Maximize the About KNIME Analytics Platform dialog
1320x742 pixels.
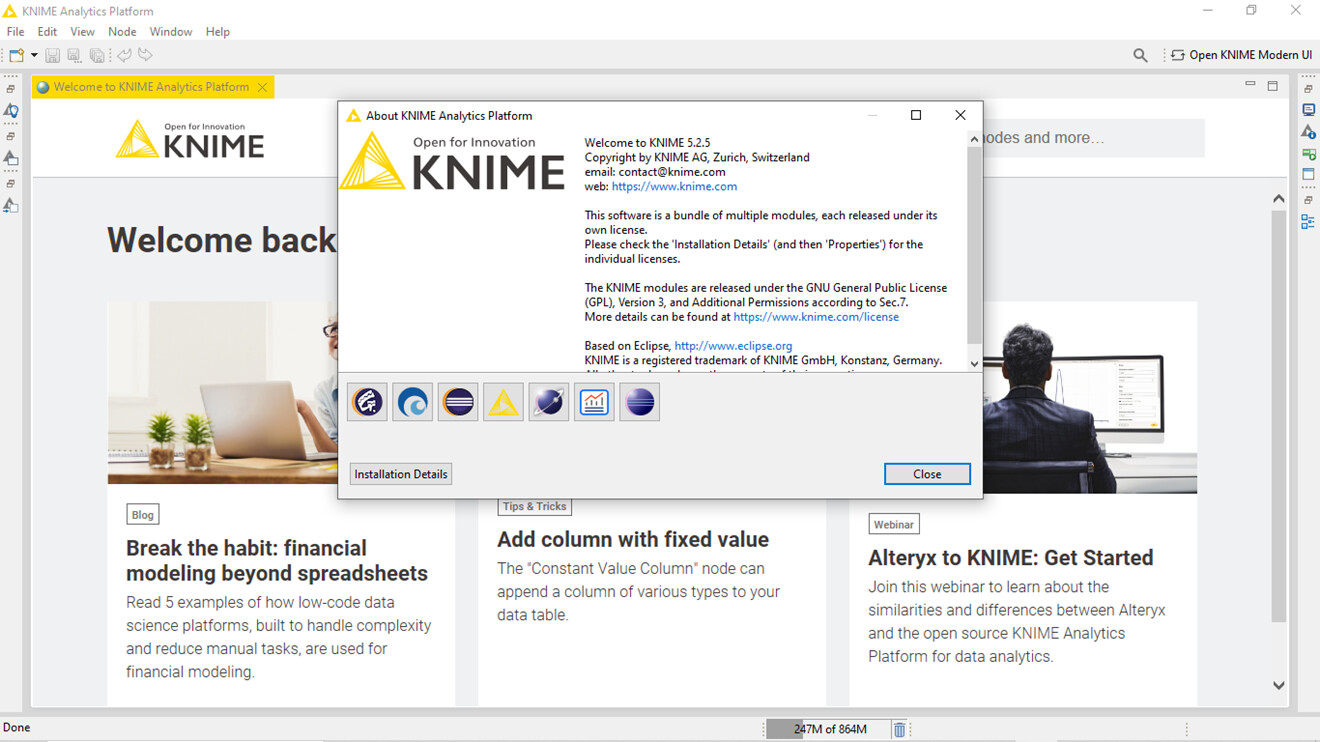pos(915,115)
